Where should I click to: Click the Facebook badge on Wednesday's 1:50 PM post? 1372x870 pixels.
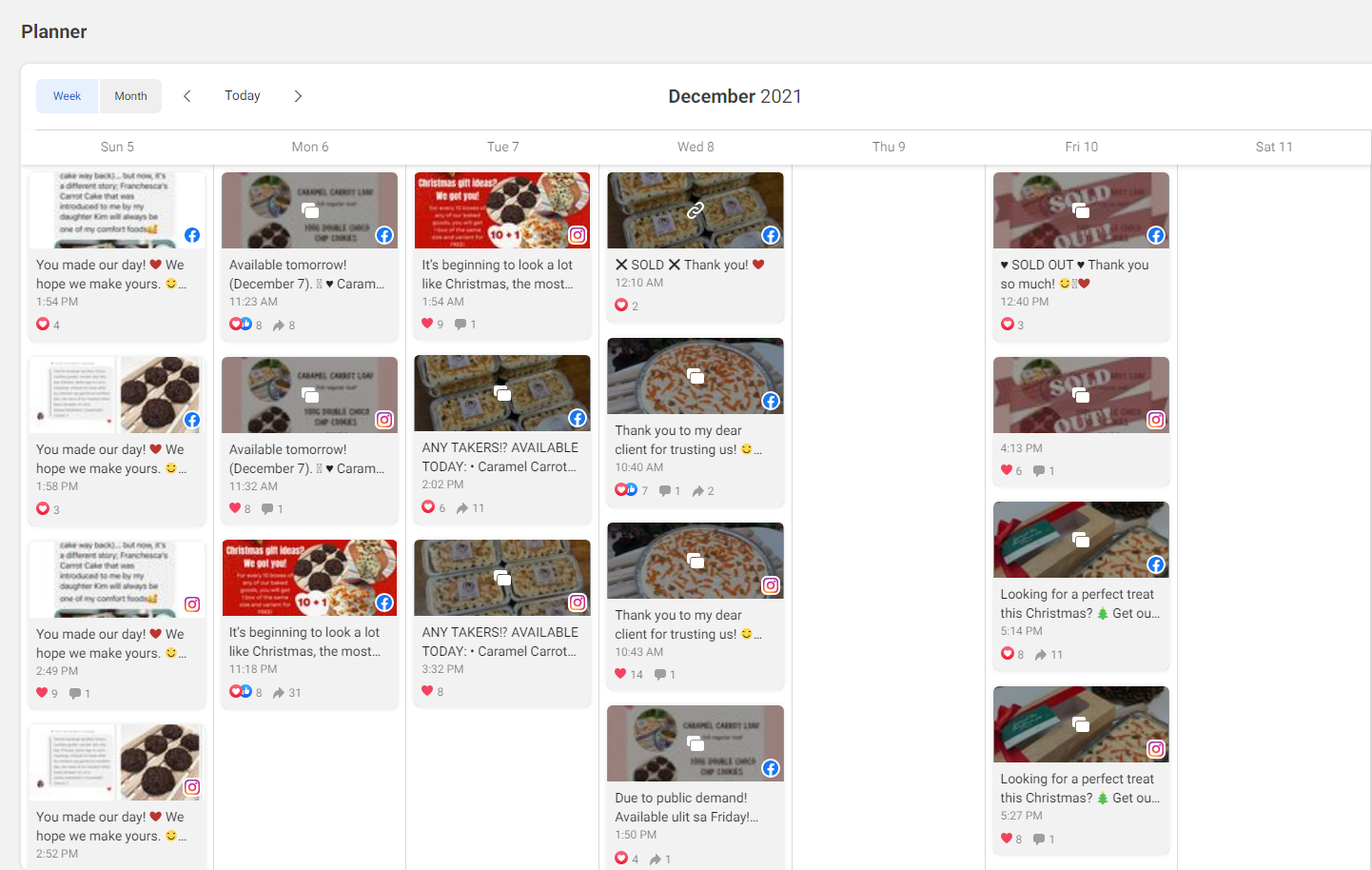coord(771,768)
